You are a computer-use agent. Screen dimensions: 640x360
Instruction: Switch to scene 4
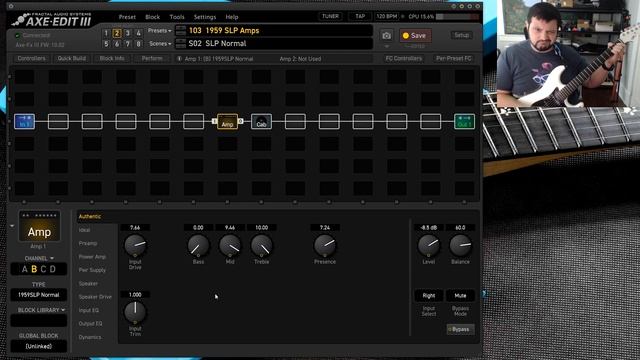tap(138, 33)
